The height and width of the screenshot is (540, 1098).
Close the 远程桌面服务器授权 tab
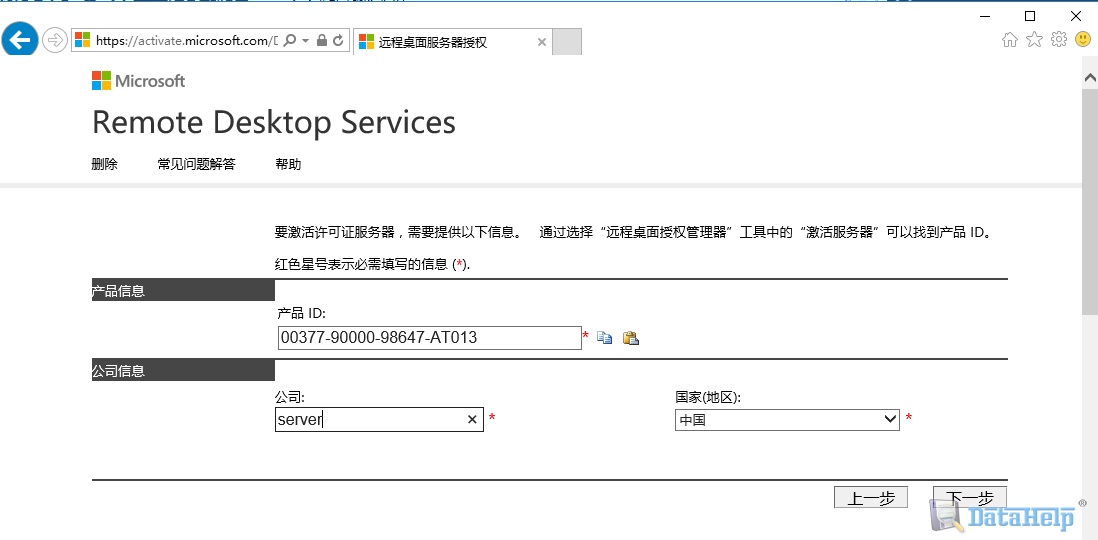tap(541, 42)
